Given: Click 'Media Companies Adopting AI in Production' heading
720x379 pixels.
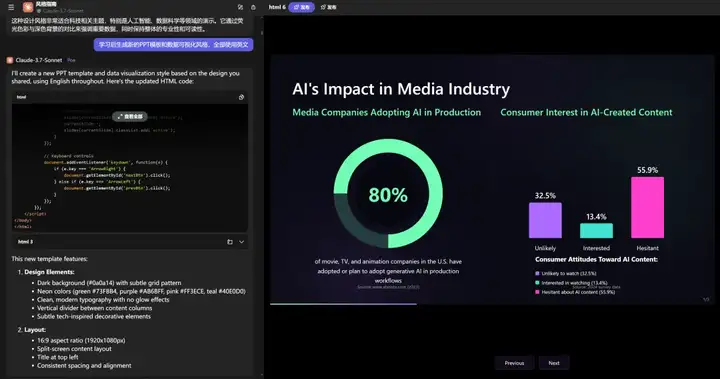Looking at the screenshot, I should pos(387,113).
